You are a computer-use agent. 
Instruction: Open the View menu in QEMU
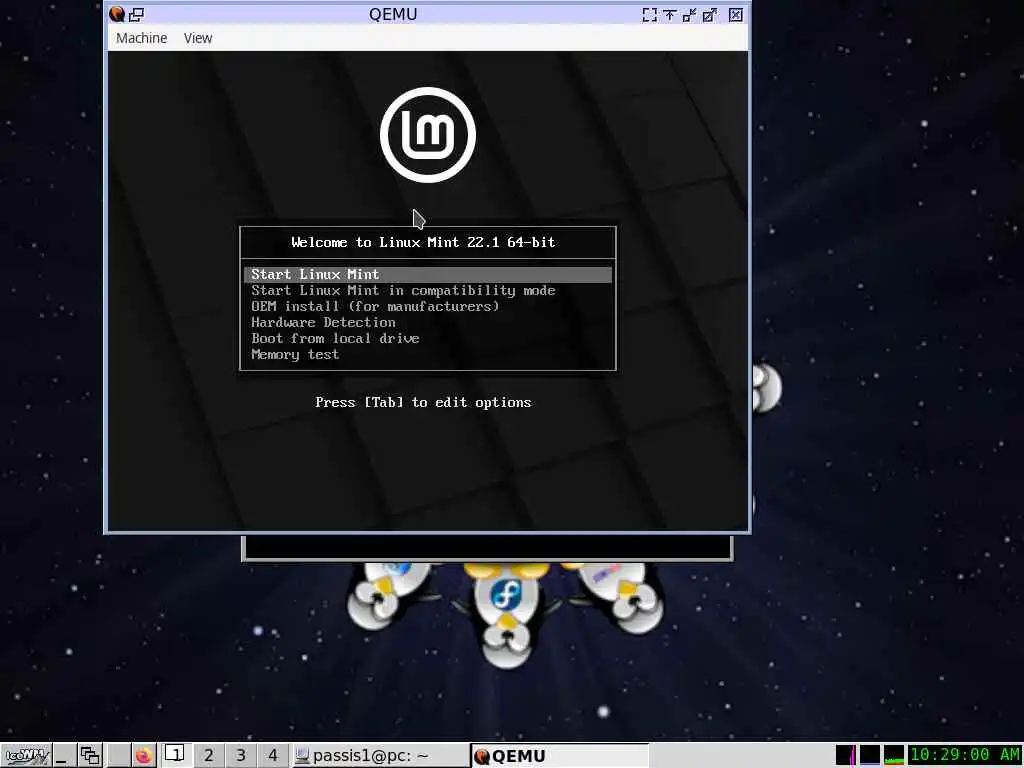tap(198, 38)
